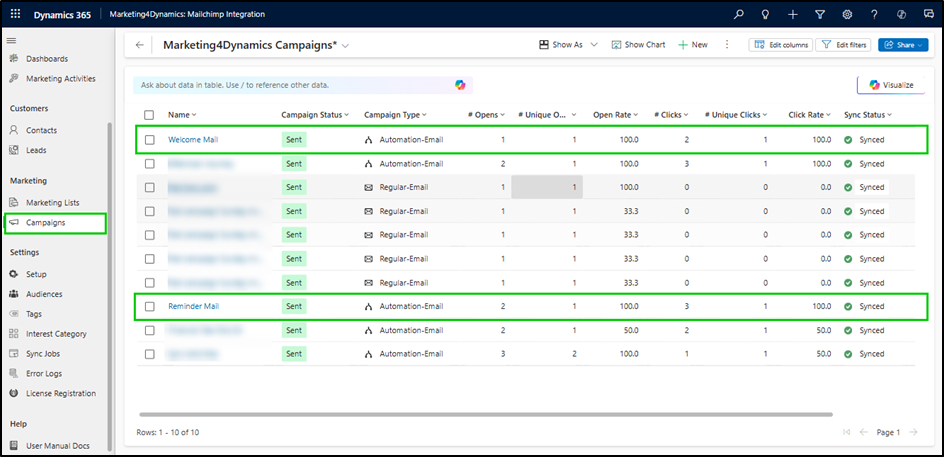
Task: Open Tags in sidebar
Action: click(x=34, y=314)
